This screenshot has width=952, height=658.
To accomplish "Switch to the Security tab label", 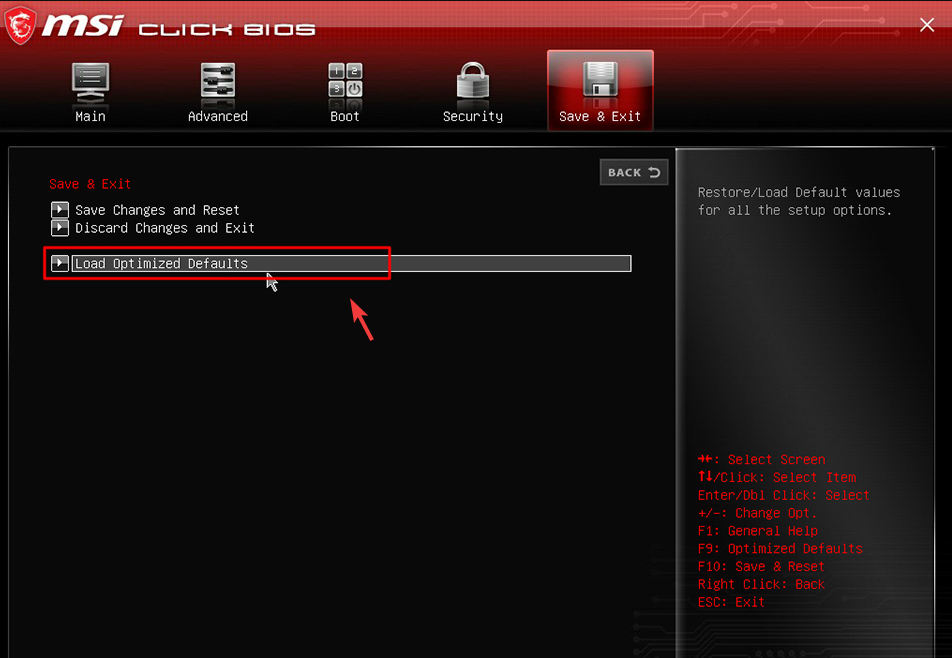I will 472,117.
